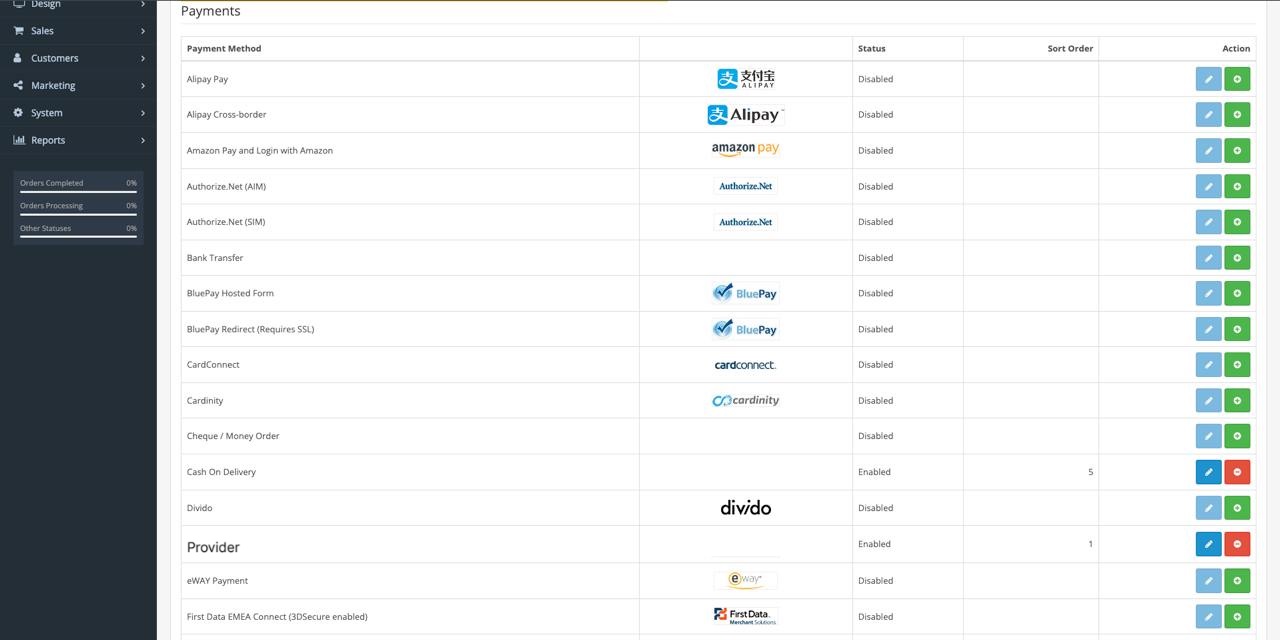Viewport: 1280px width, 640px height.
Task: Edit First Data EMEA Connect method
Action: (x=1208, y=617)
